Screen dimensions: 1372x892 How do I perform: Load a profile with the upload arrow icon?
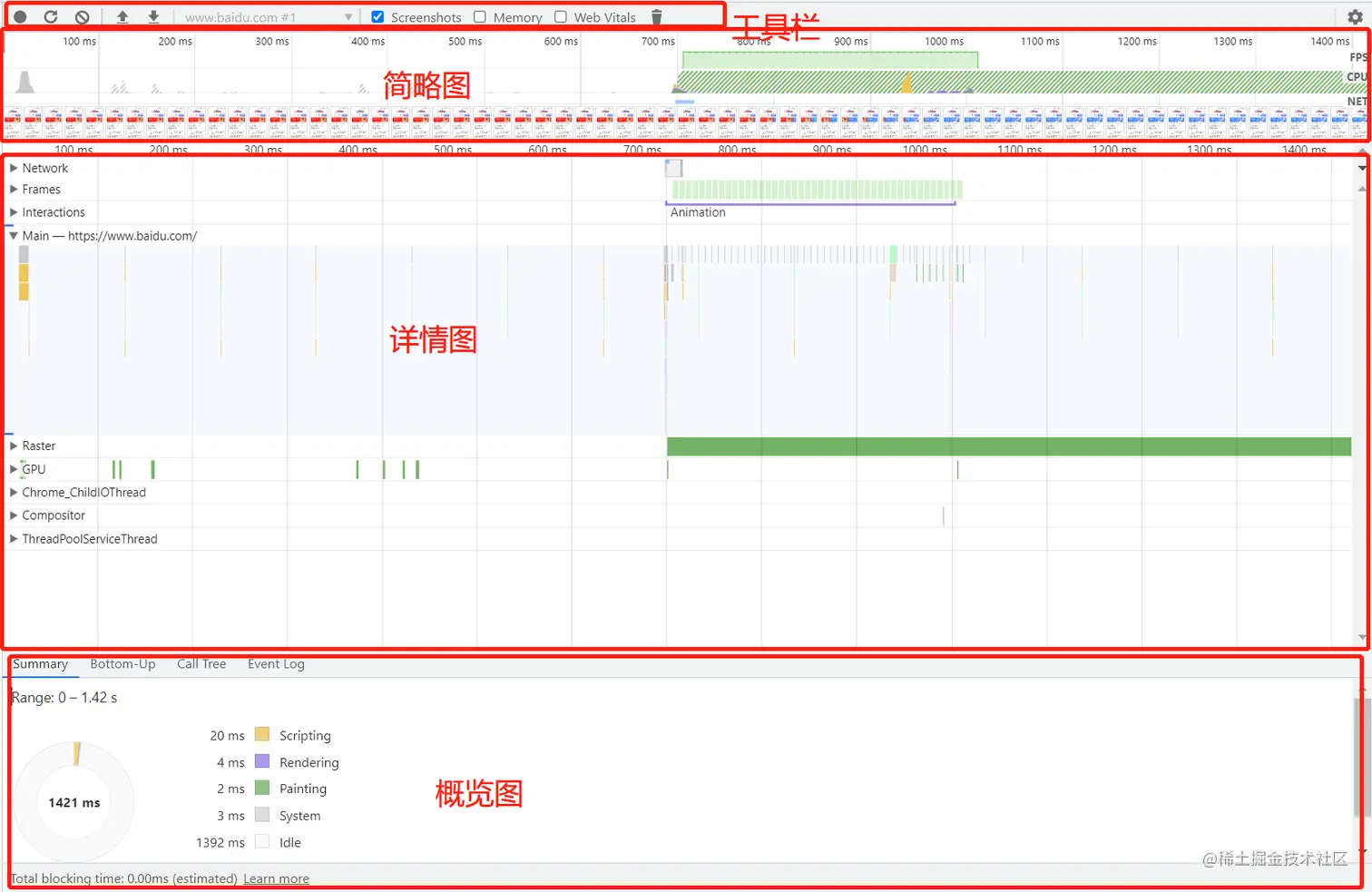122,17
